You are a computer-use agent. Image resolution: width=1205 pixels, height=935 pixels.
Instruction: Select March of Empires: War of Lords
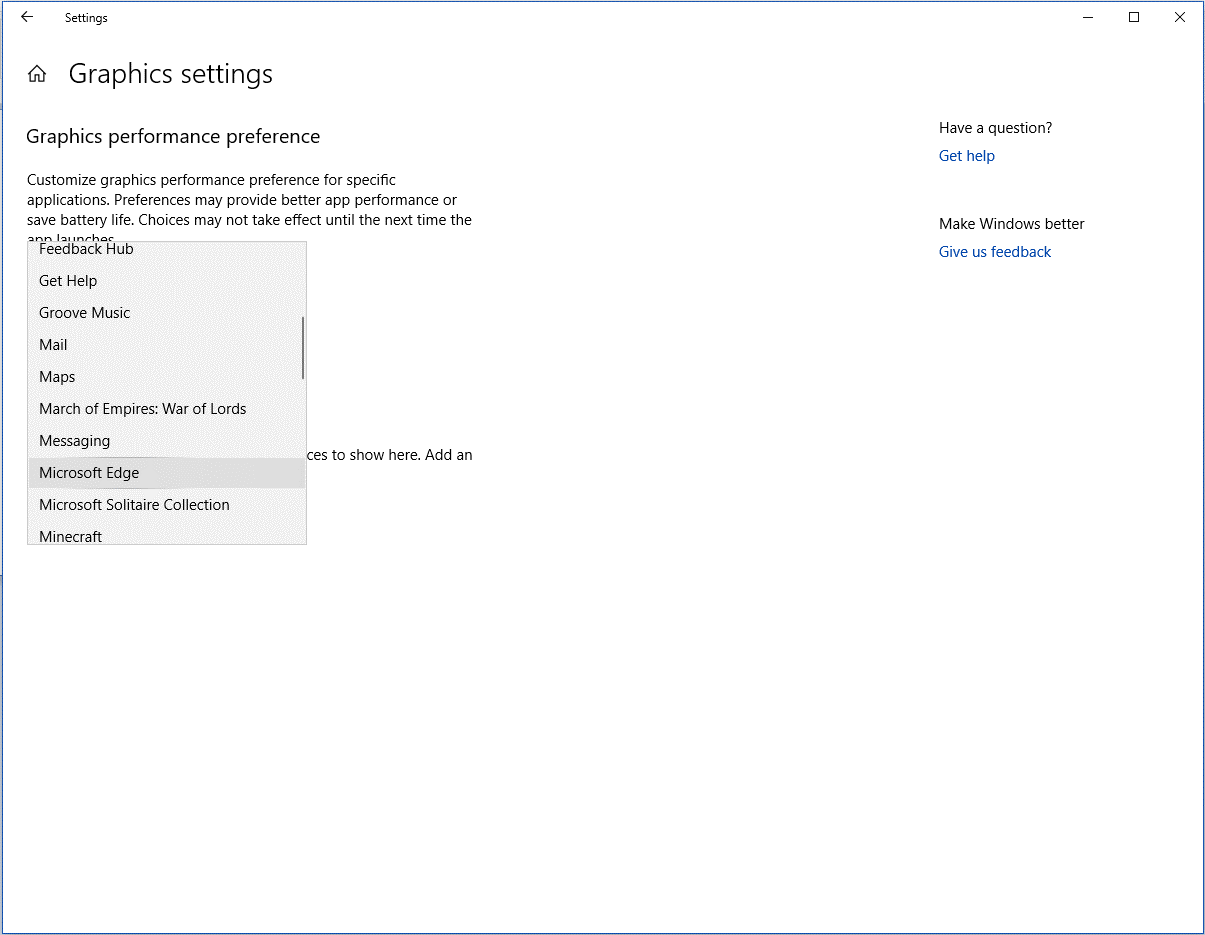(167, 409)
